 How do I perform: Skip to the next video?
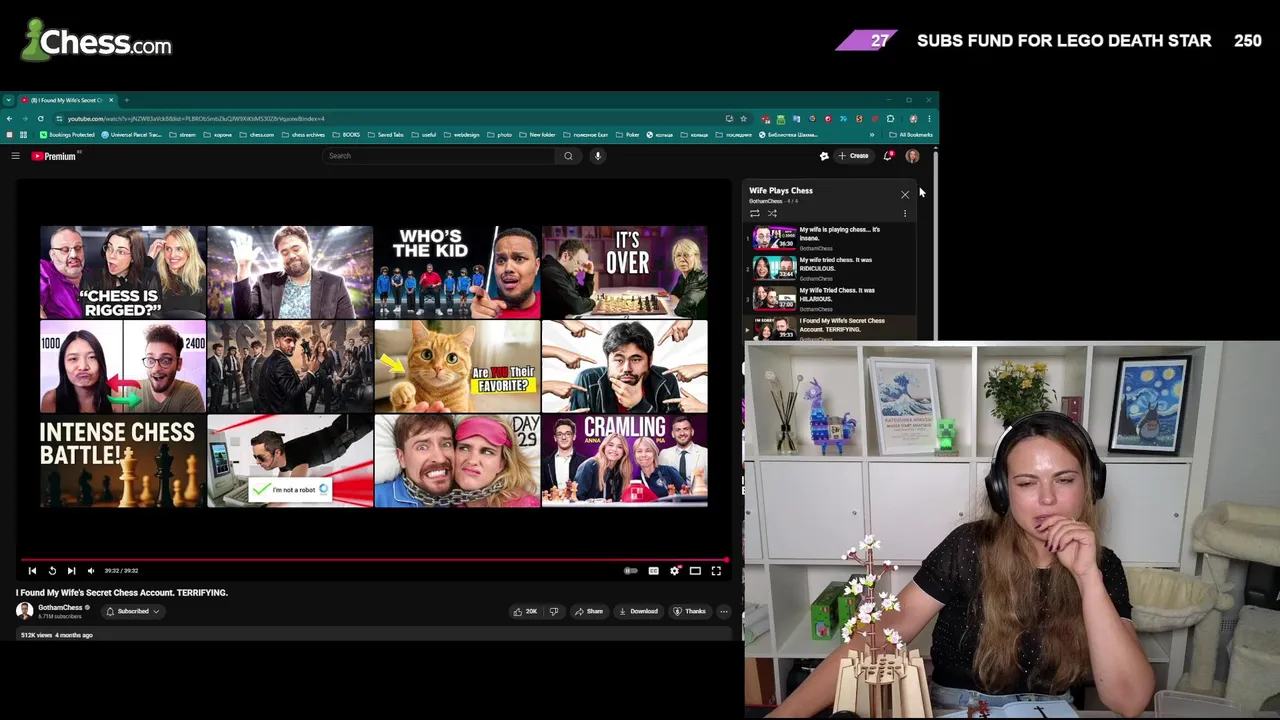pos(71,571)
